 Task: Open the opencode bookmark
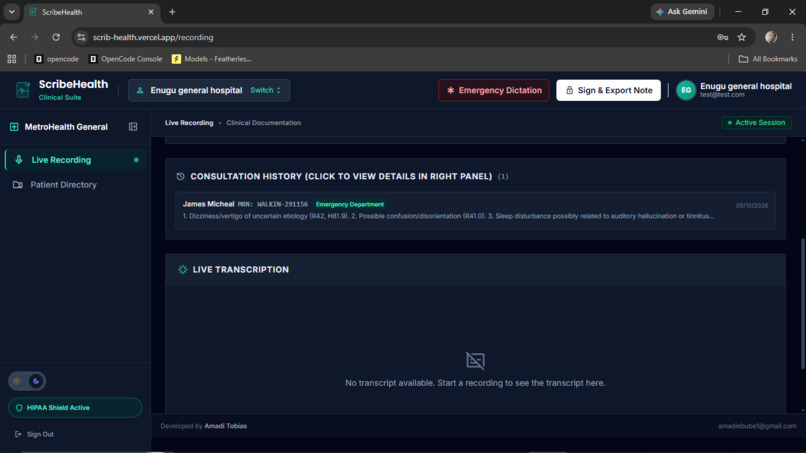[57, 59]
